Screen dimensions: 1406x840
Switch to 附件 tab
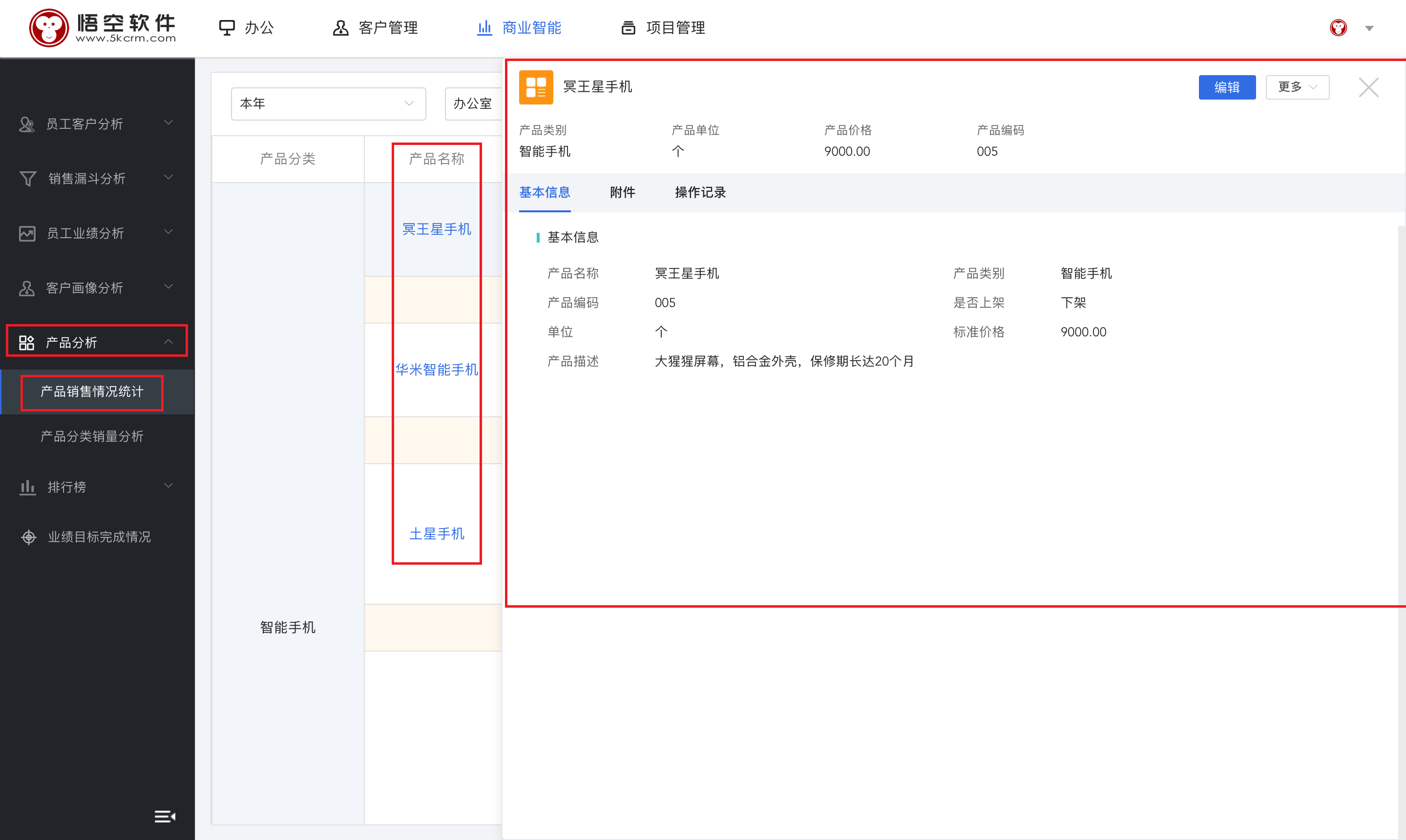click(622, 192)
